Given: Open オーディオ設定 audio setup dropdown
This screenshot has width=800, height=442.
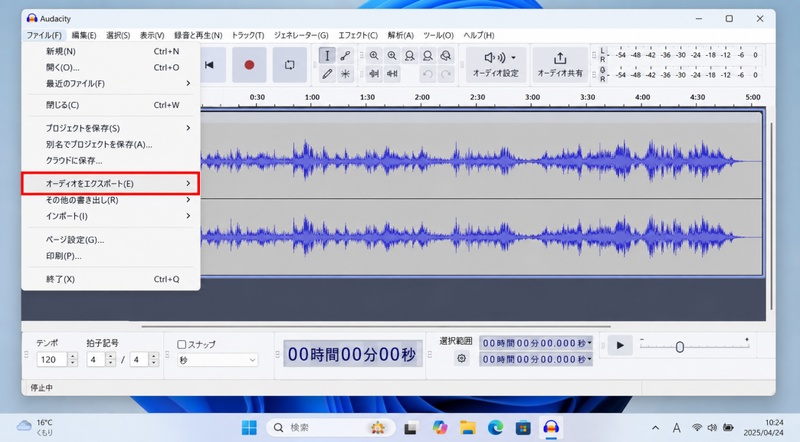Looking at the screenshot, I should [495, 64].
